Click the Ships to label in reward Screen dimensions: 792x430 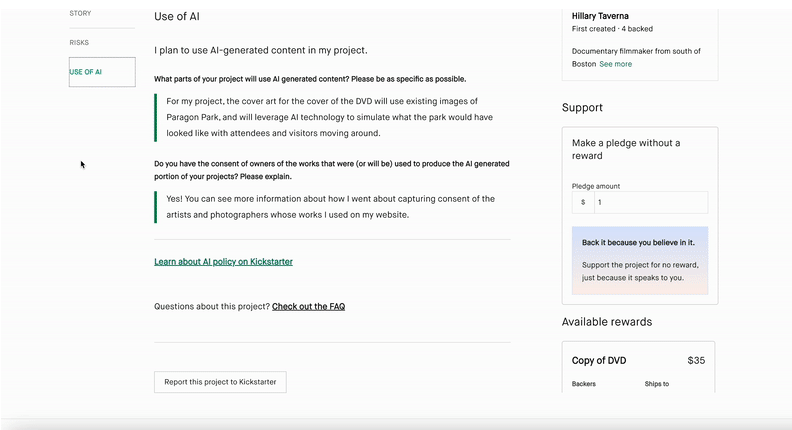[656, 384]
